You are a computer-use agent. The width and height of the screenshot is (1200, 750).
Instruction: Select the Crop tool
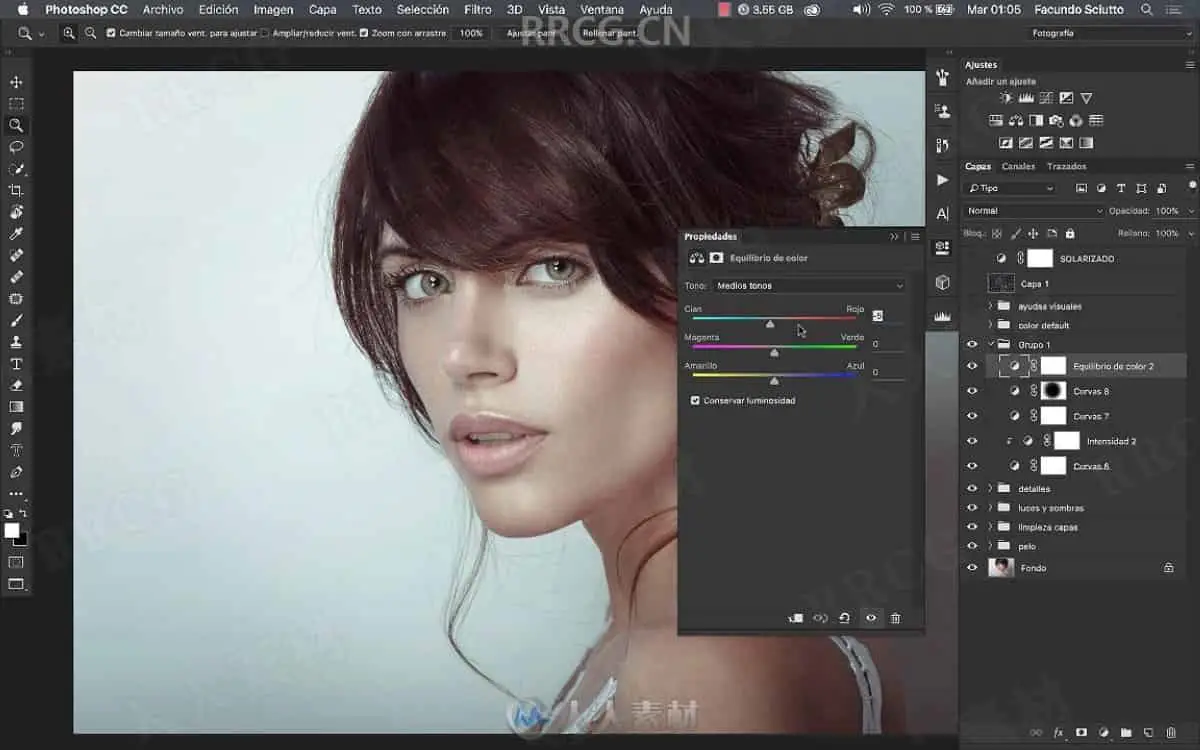[16, 190]
